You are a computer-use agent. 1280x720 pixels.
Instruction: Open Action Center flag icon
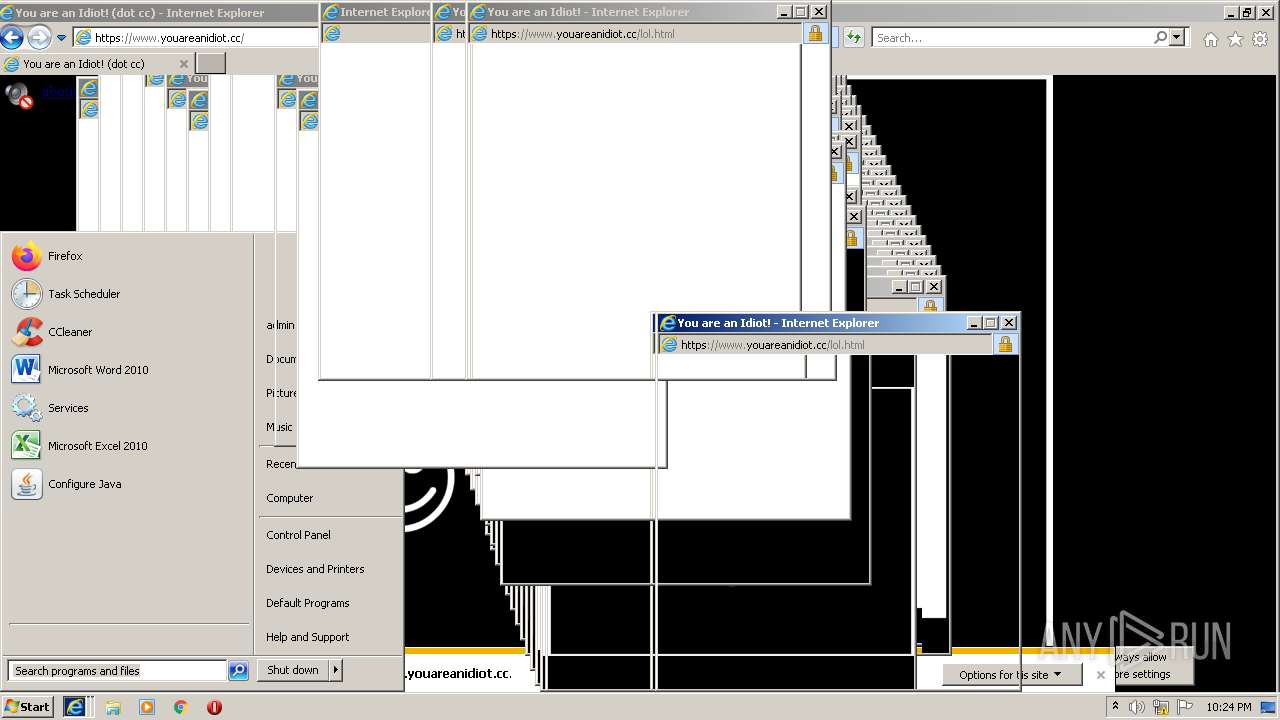point(1184,707)
